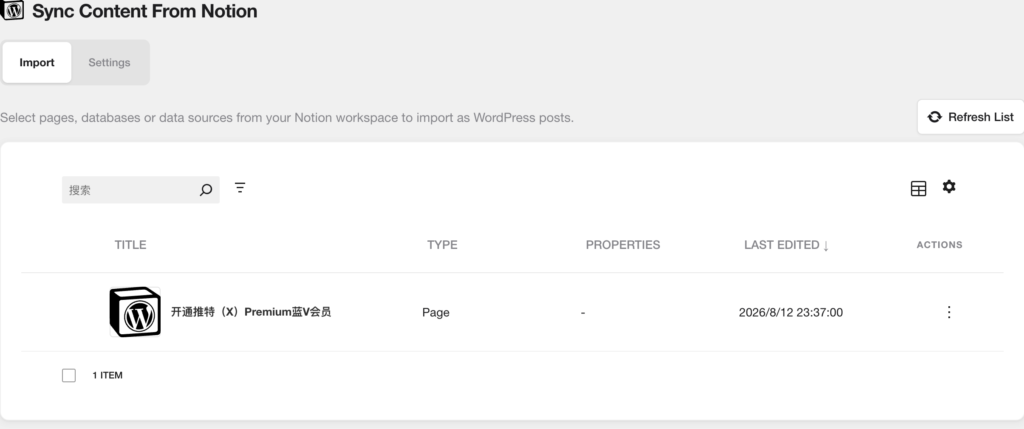Click the TYPE column header
The height and width of the screenshot is (429, 1024).
point(442,245)
